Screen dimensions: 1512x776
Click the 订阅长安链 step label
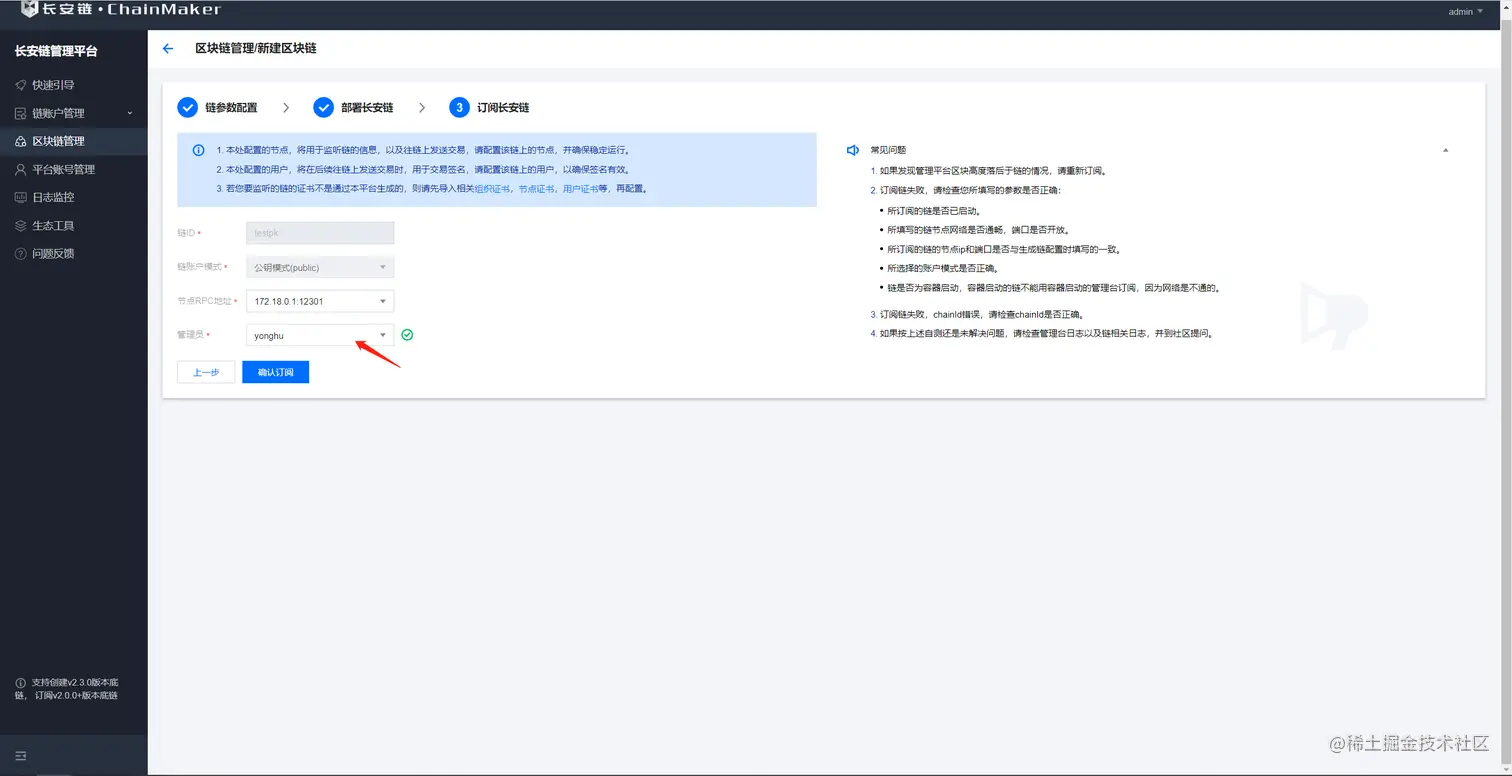pyautogui.click(x=503, y=107)
